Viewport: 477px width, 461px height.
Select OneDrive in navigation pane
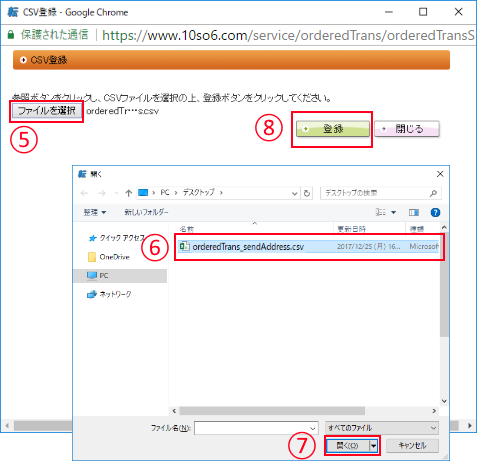[109, 257]
